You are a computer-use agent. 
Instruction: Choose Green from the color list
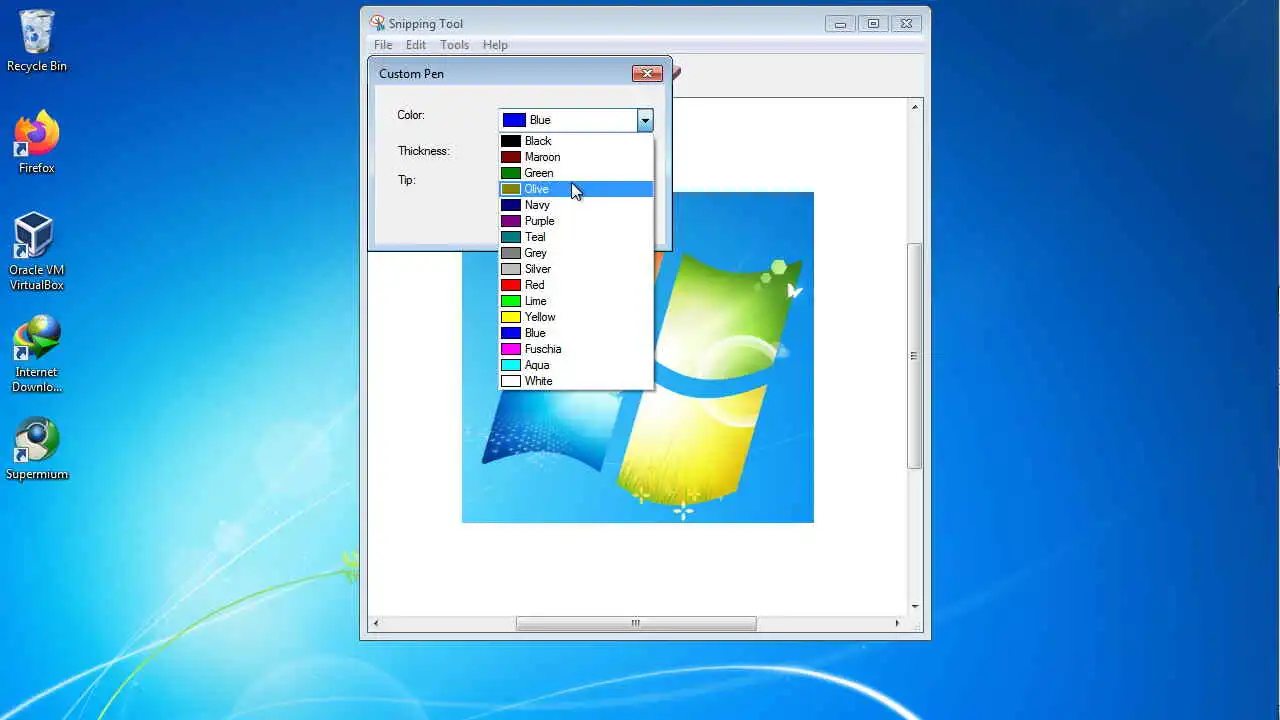point(576,173)
